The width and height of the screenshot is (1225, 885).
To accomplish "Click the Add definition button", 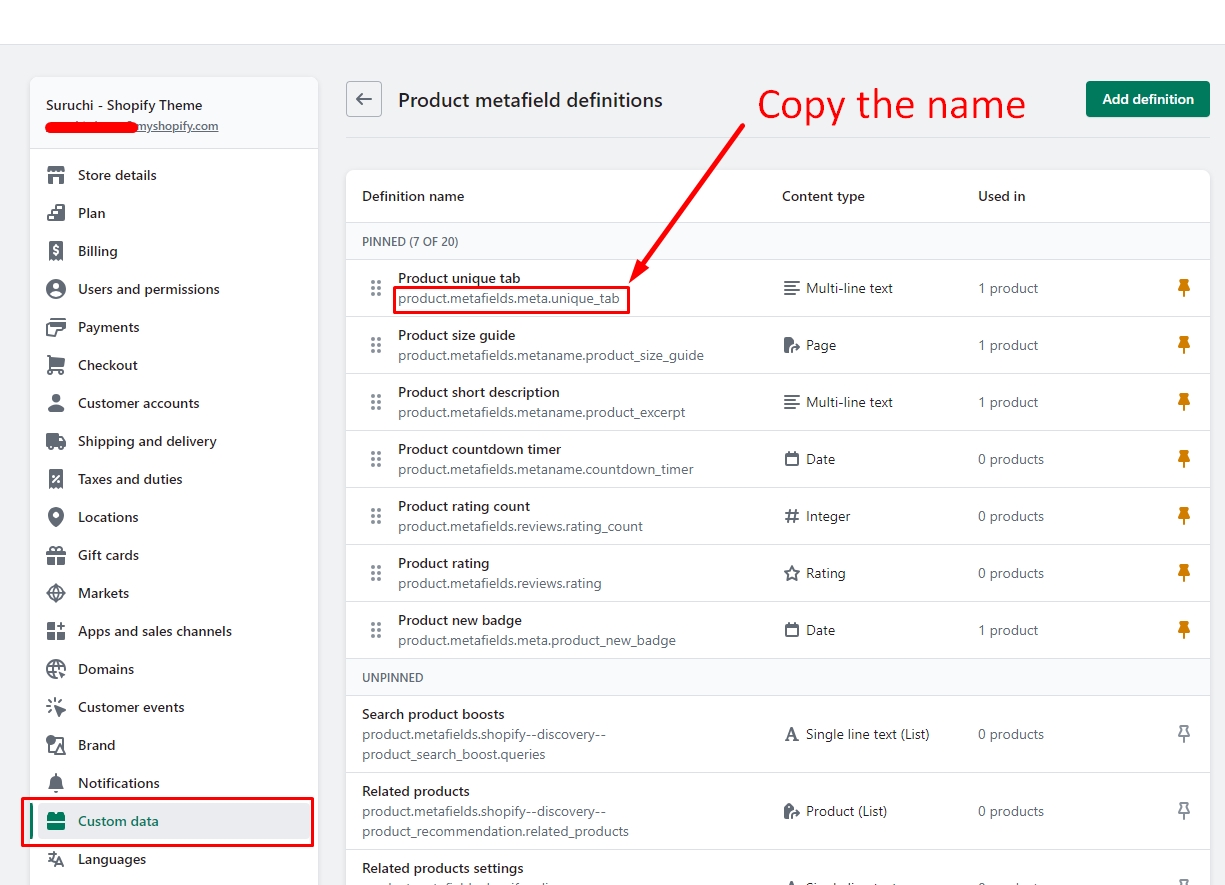I will tap(1147, 99).
